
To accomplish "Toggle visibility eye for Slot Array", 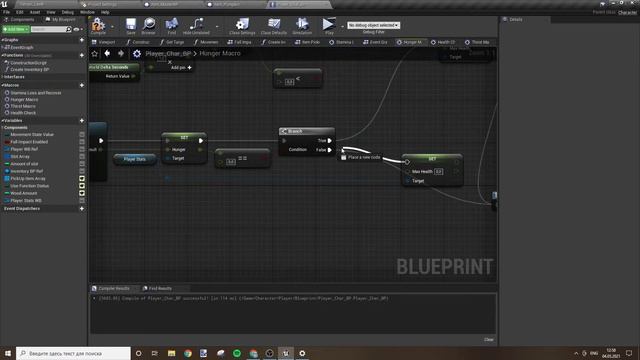I will (82, 156).
